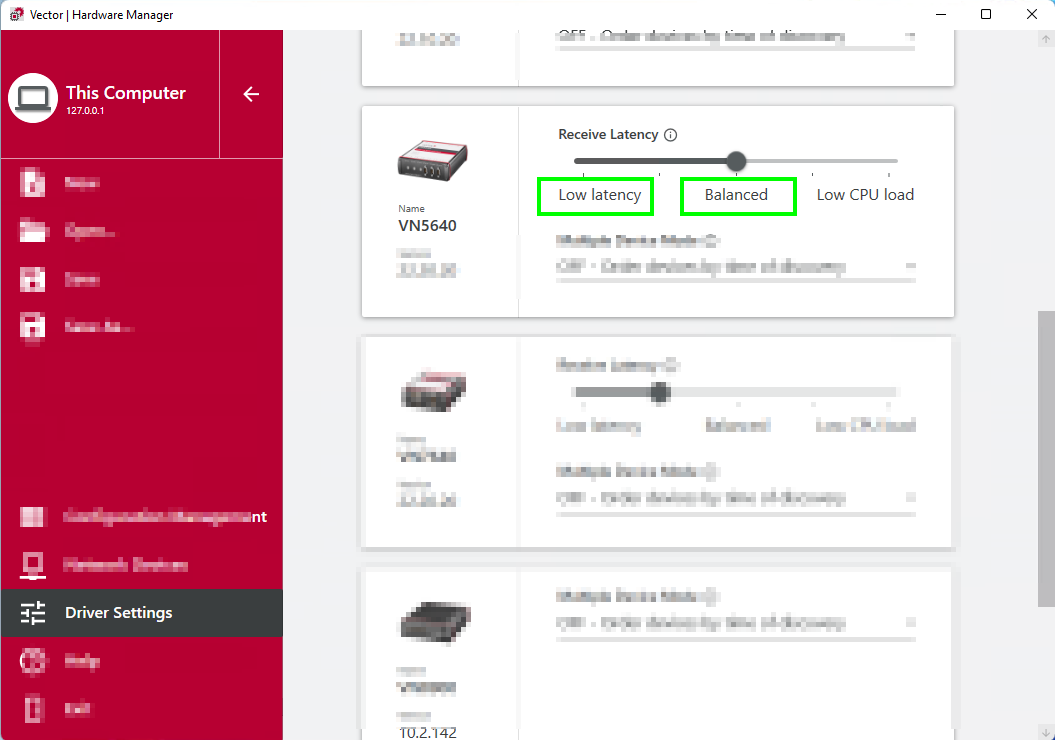Choose Balanced latency for the VN5640
Image resolution: width=1055 pixels, height=740 pixels.
pyautogui.click(x=736, y=195)
